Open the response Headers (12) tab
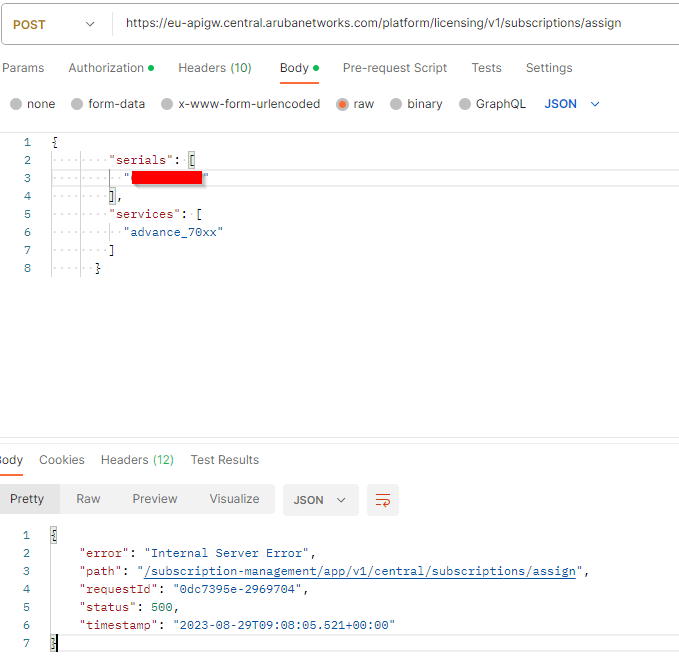The image size is (679, 657). click(137, 460)
